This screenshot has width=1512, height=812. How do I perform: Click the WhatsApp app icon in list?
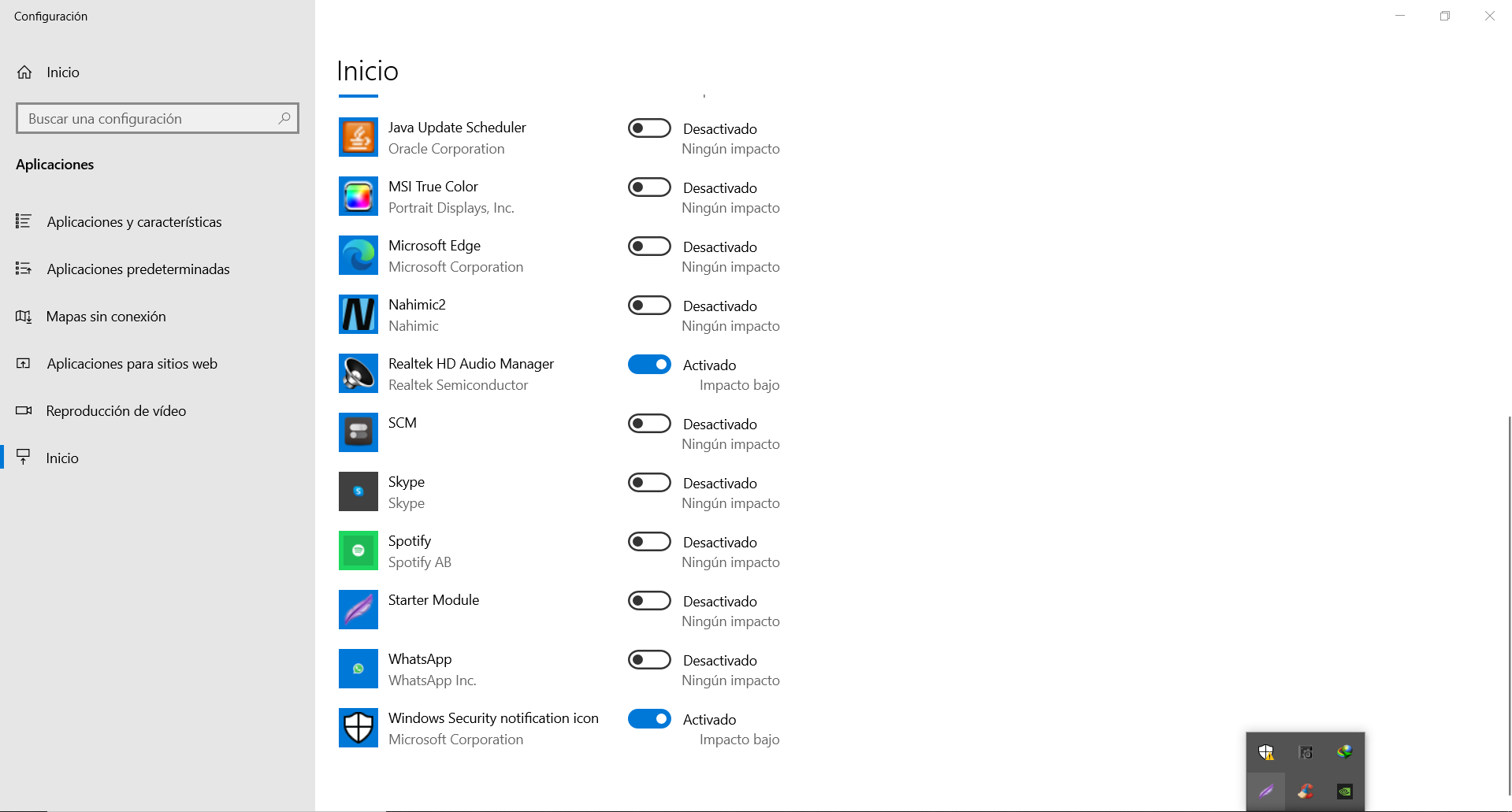pyautogui.click(x=358, y=669)
